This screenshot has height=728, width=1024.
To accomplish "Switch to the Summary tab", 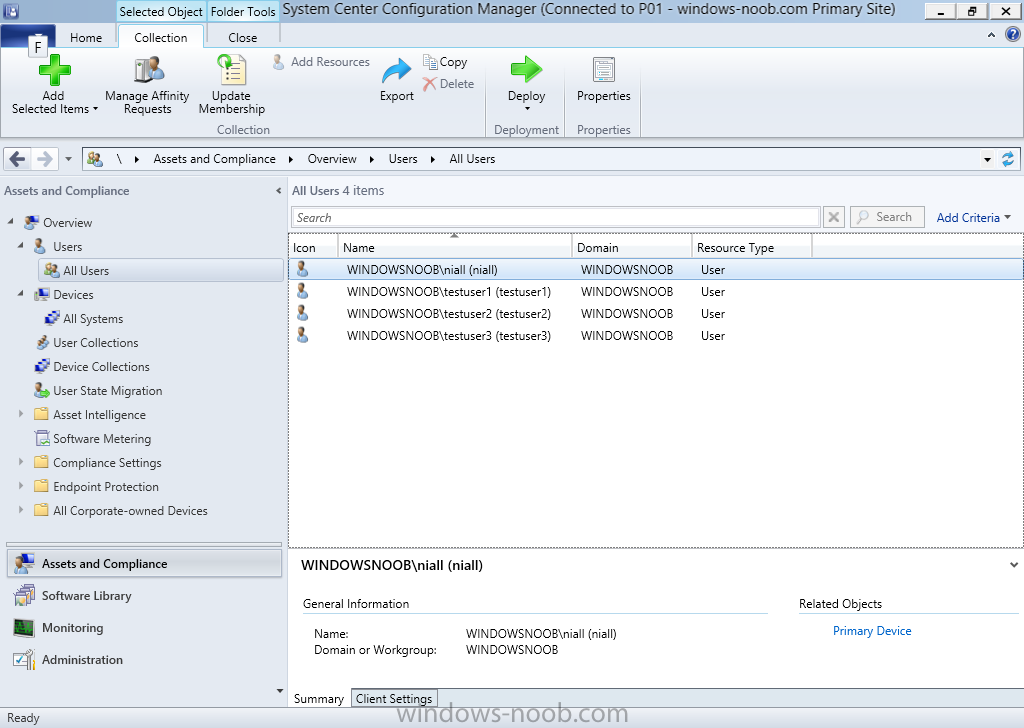I will (319, 699).
